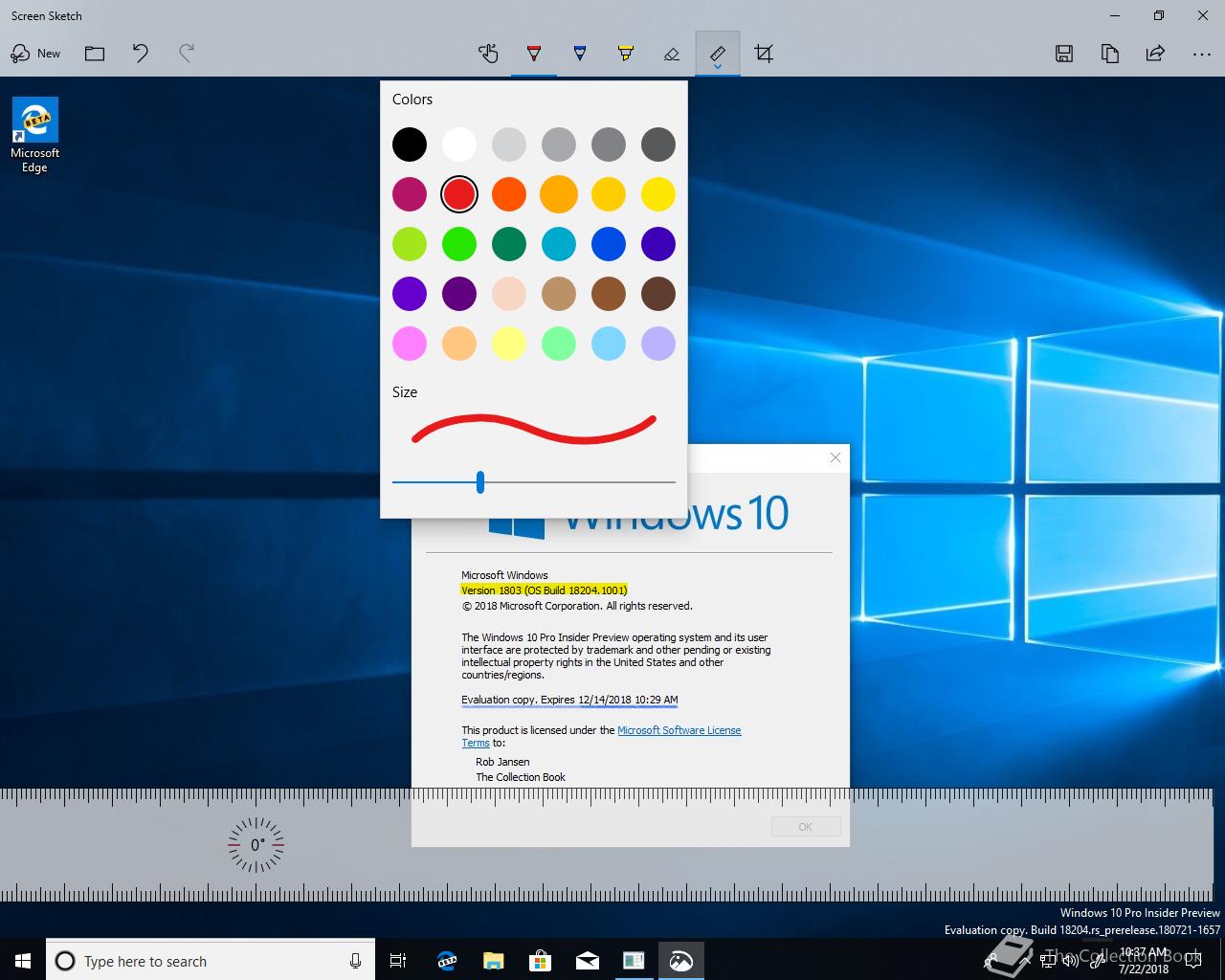1225x980 pixels.
Task: Select the blue Pencil tool
Action: [x=580, y=54]
